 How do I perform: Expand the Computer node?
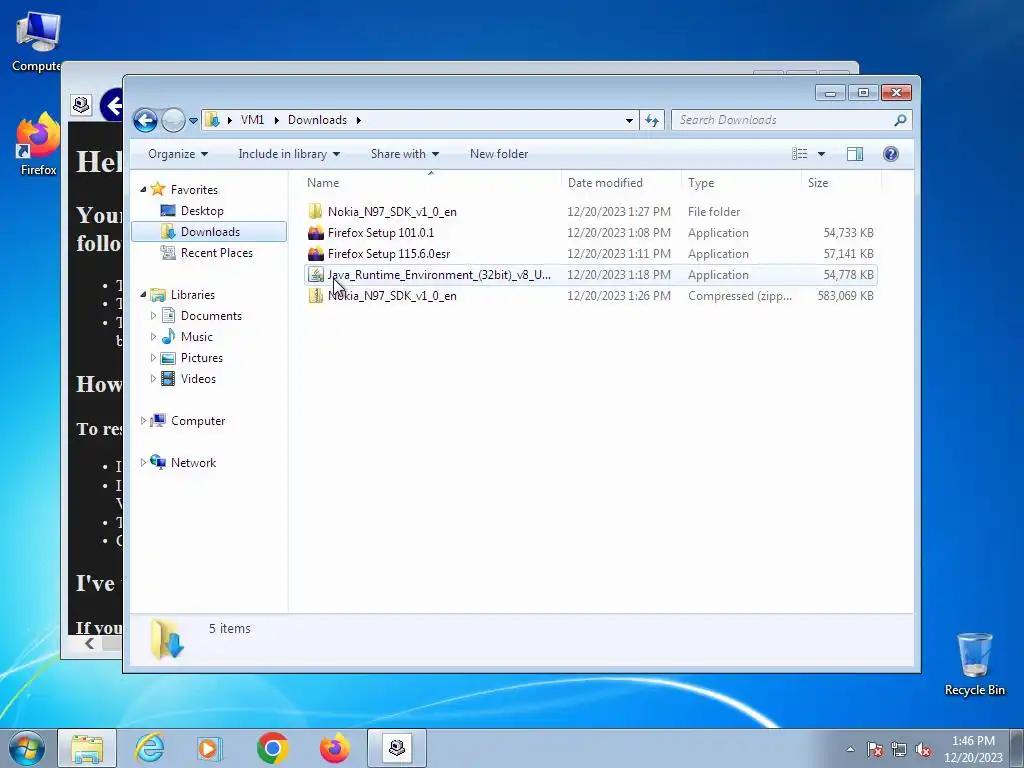click(143, 421)
